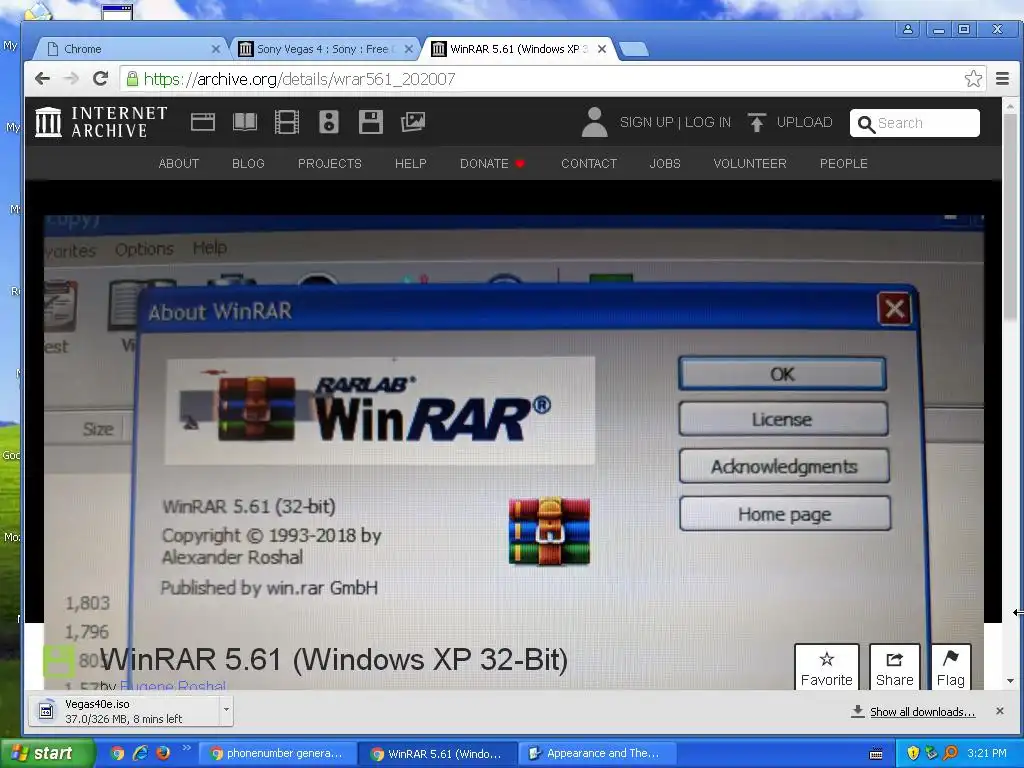The image size is (1024, 768).
Task: Launch Chrome from the quick launch bar
Action: pyautogui.click(x=118, y=753)
